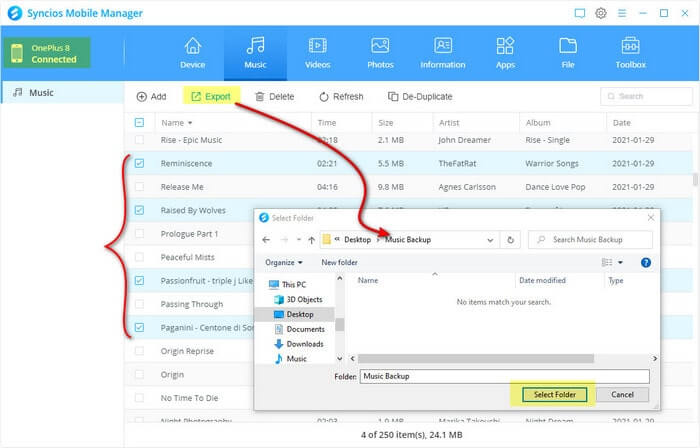Screen dimensions: 700x448
Task: Click the OnePlus 8 Connected device badge
Action: pyautogui.click(x=47, y=53)
